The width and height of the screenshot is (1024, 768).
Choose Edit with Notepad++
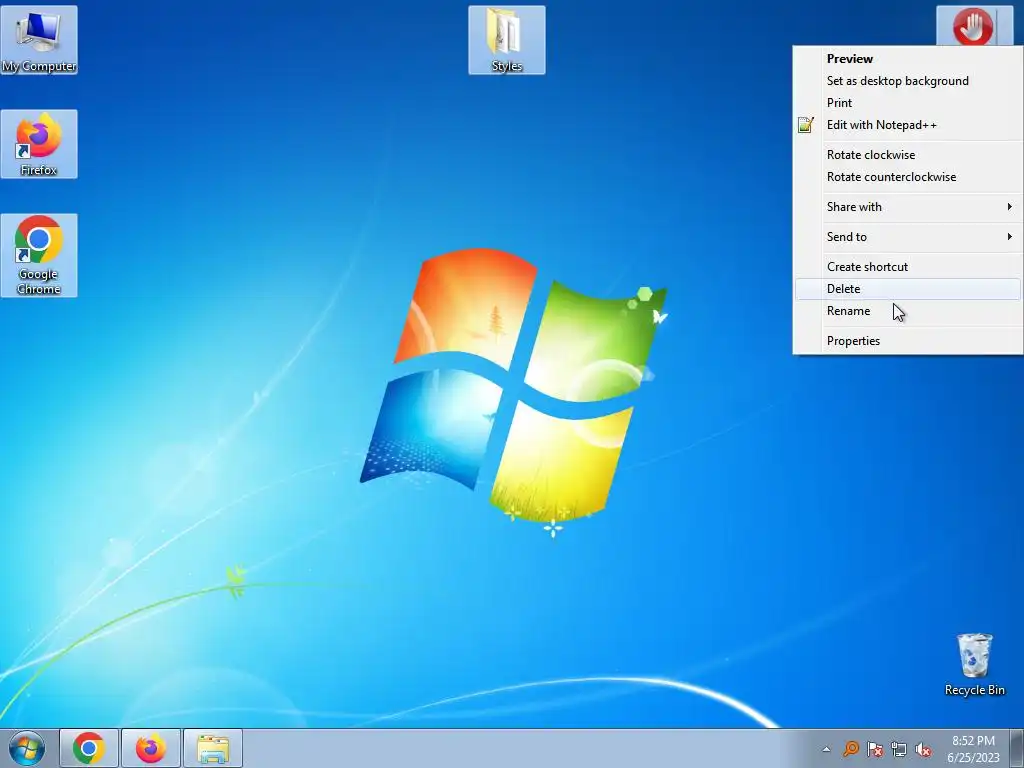pyautogui.click(x=908, y=125)
